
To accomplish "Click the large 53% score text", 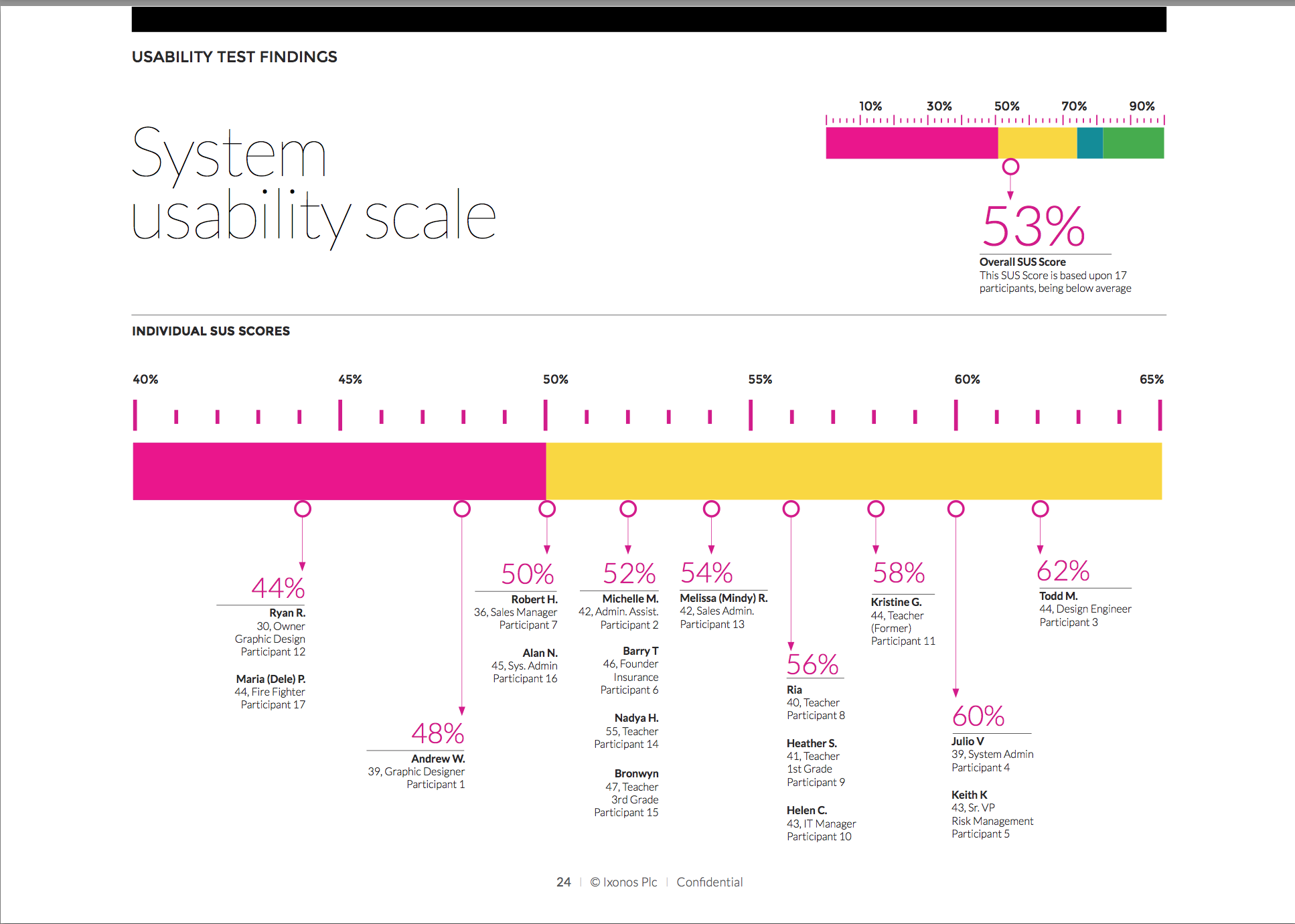I will coord(1033,226).
